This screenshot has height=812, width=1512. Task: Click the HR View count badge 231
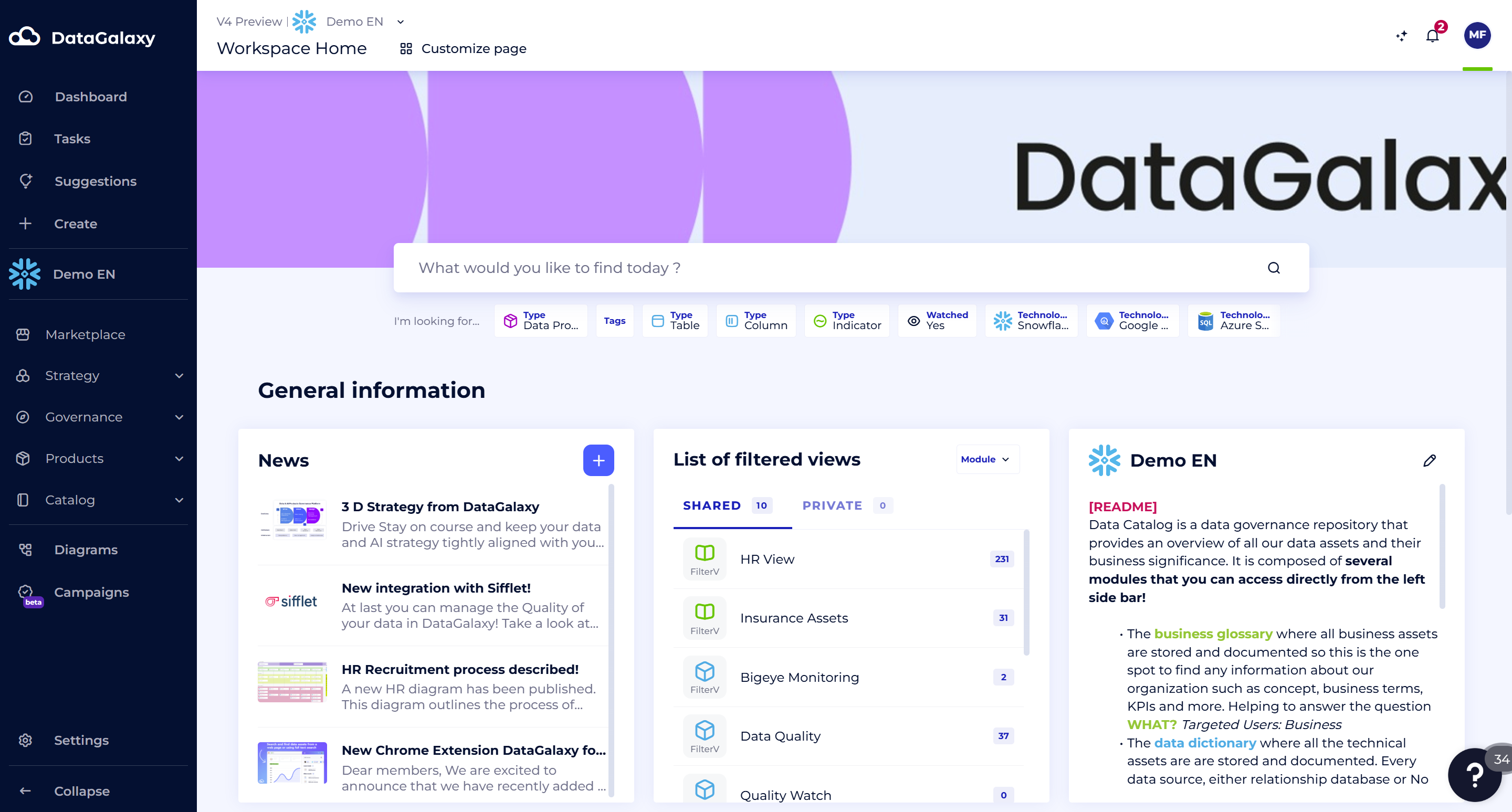coord(1002,559)
